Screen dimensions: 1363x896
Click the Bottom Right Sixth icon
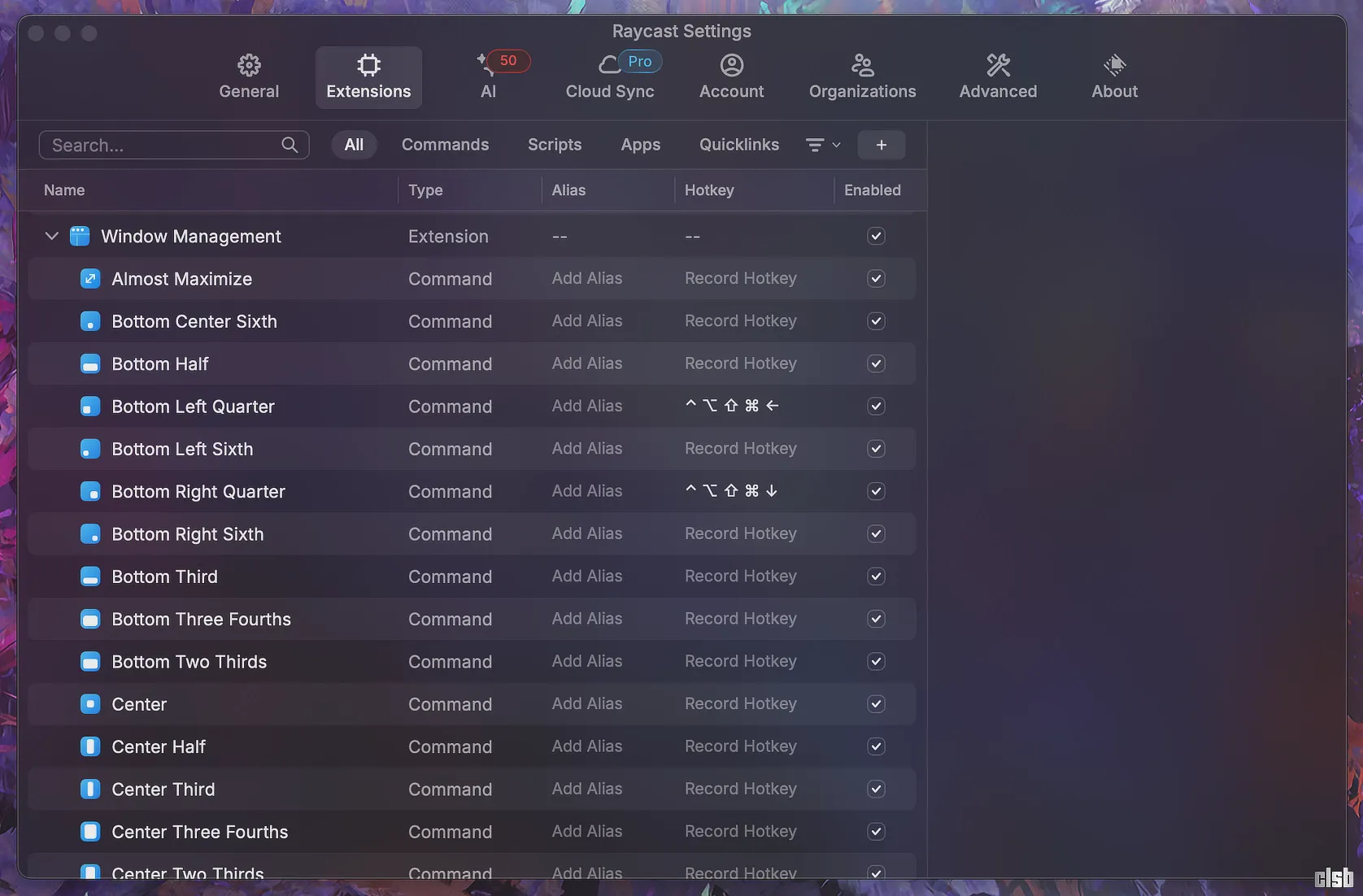(x=90, y=534)
